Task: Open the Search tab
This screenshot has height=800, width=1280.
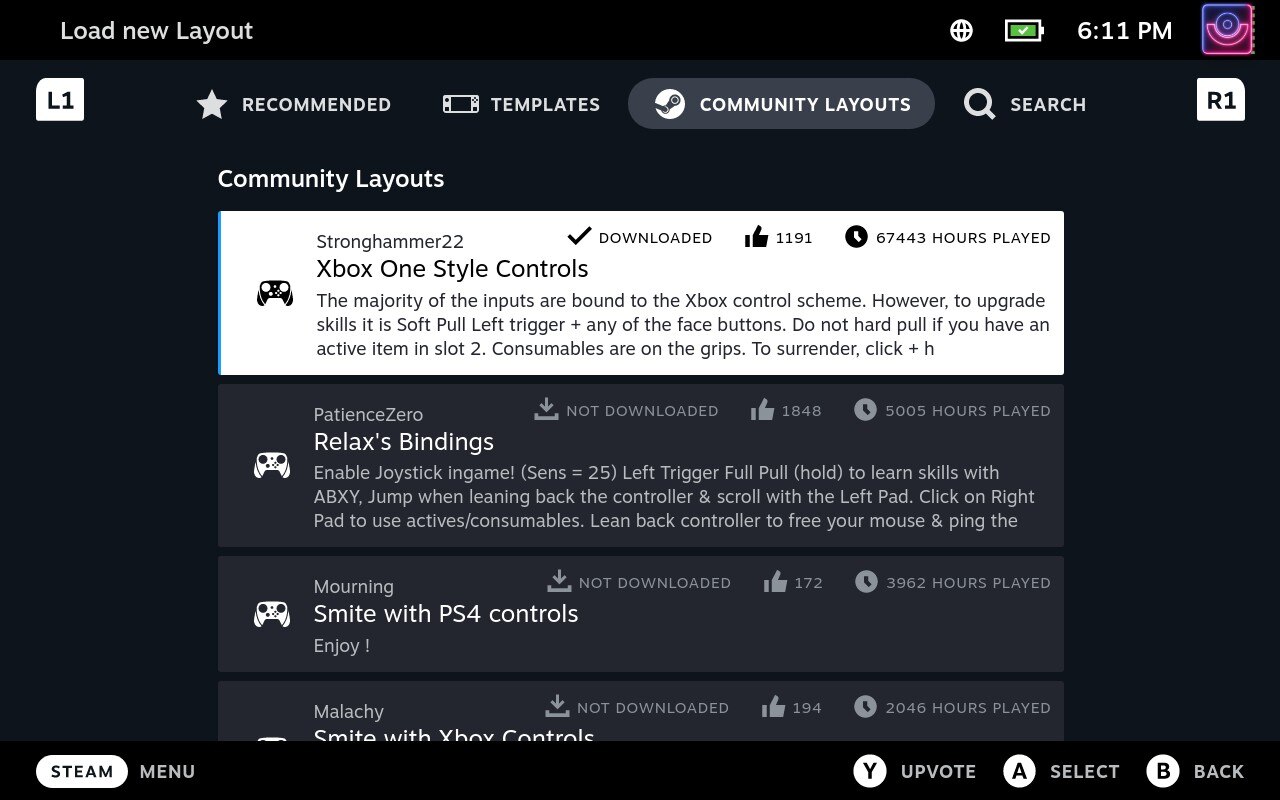Action: (x=1025, y=104)
